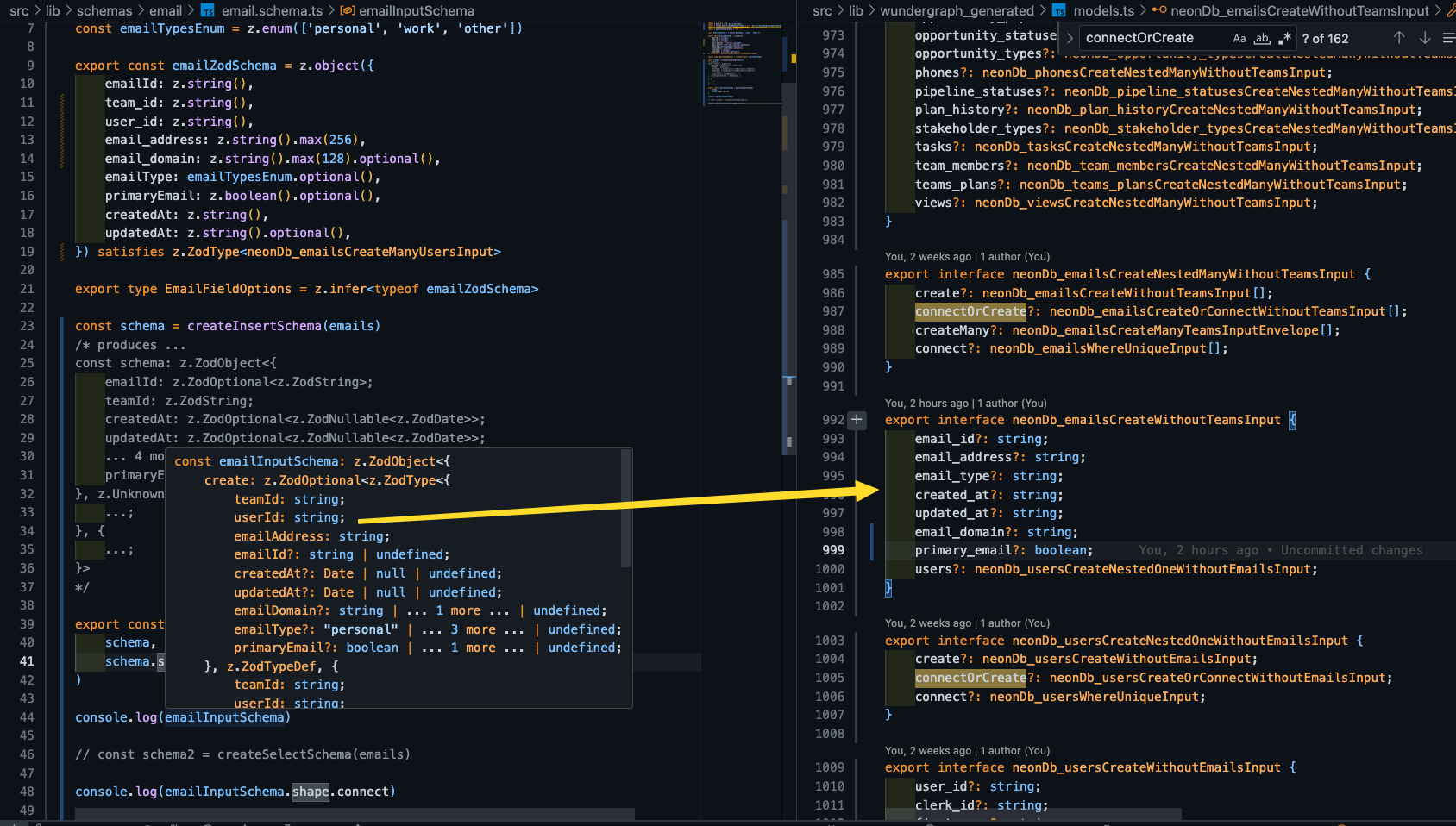Jump to next match with down arrow

point(1425,38)
